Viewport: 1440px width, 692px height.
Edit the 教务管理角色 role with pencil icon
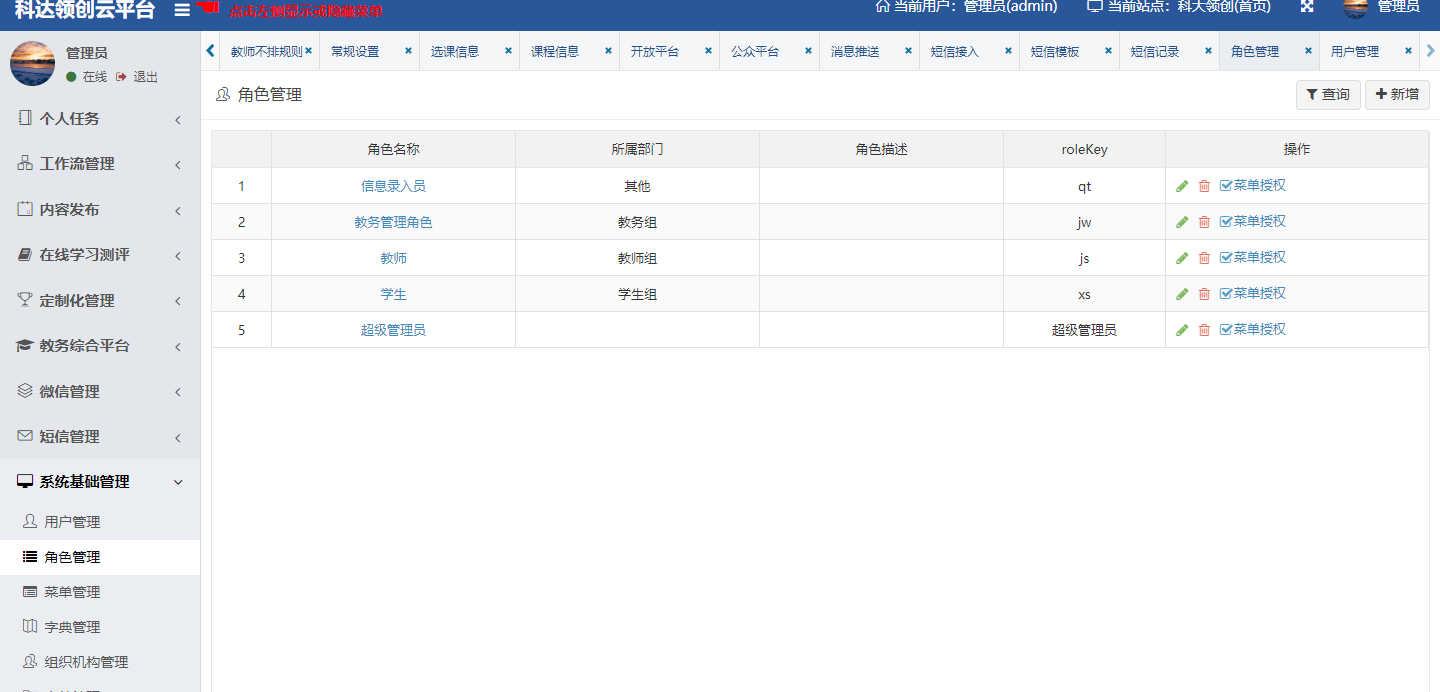(x=1182, y=222)
